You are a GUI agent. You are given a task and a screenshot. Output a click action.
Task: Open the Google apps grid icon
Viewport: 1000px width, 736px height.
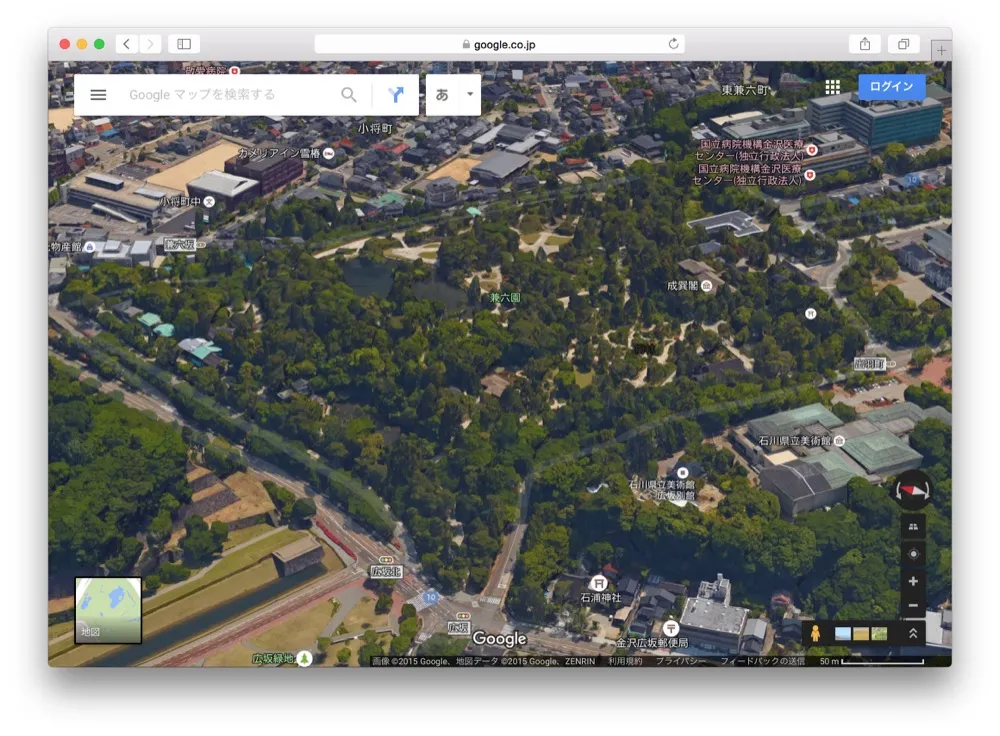pyautogui.click(x=832, y=87)
